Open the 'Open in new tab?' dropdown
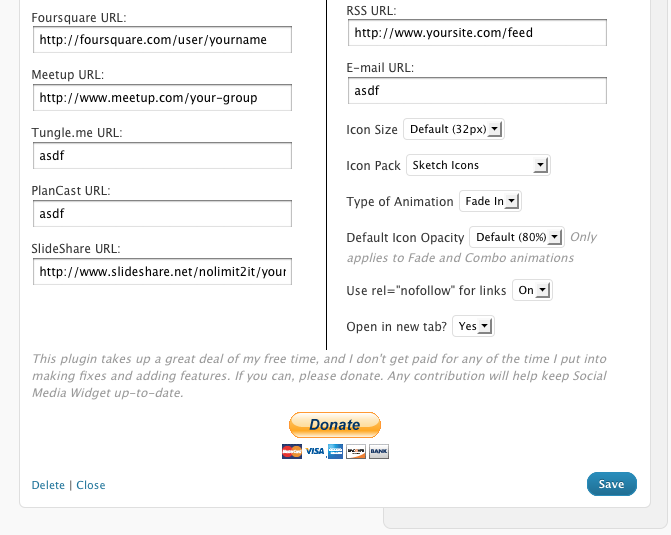The width and height of the screenshot is (671, 535). pyautogui.click(x=473, y=326)
